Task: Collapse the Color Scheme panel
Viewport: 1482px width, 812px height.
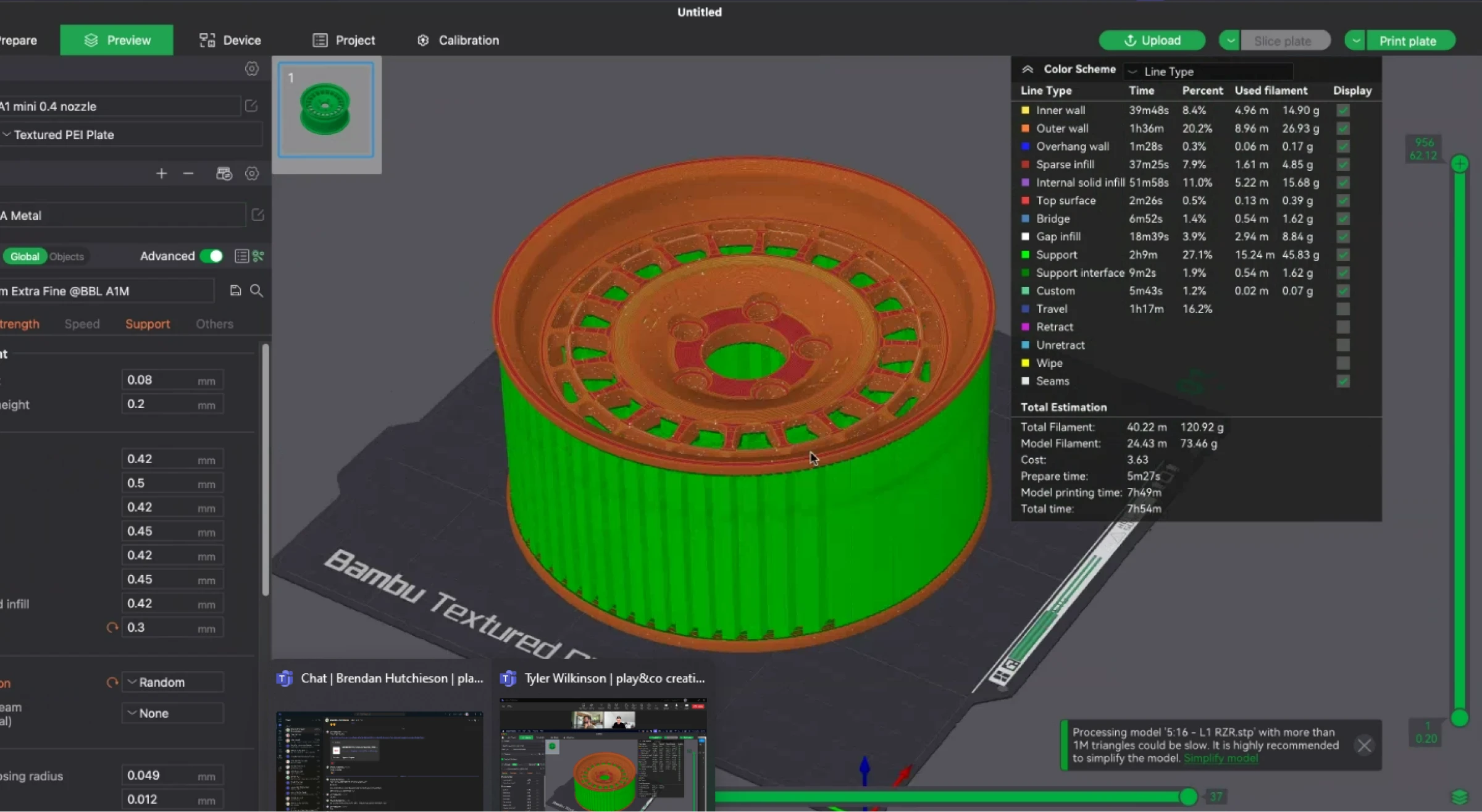Action: coord(1027,69)
